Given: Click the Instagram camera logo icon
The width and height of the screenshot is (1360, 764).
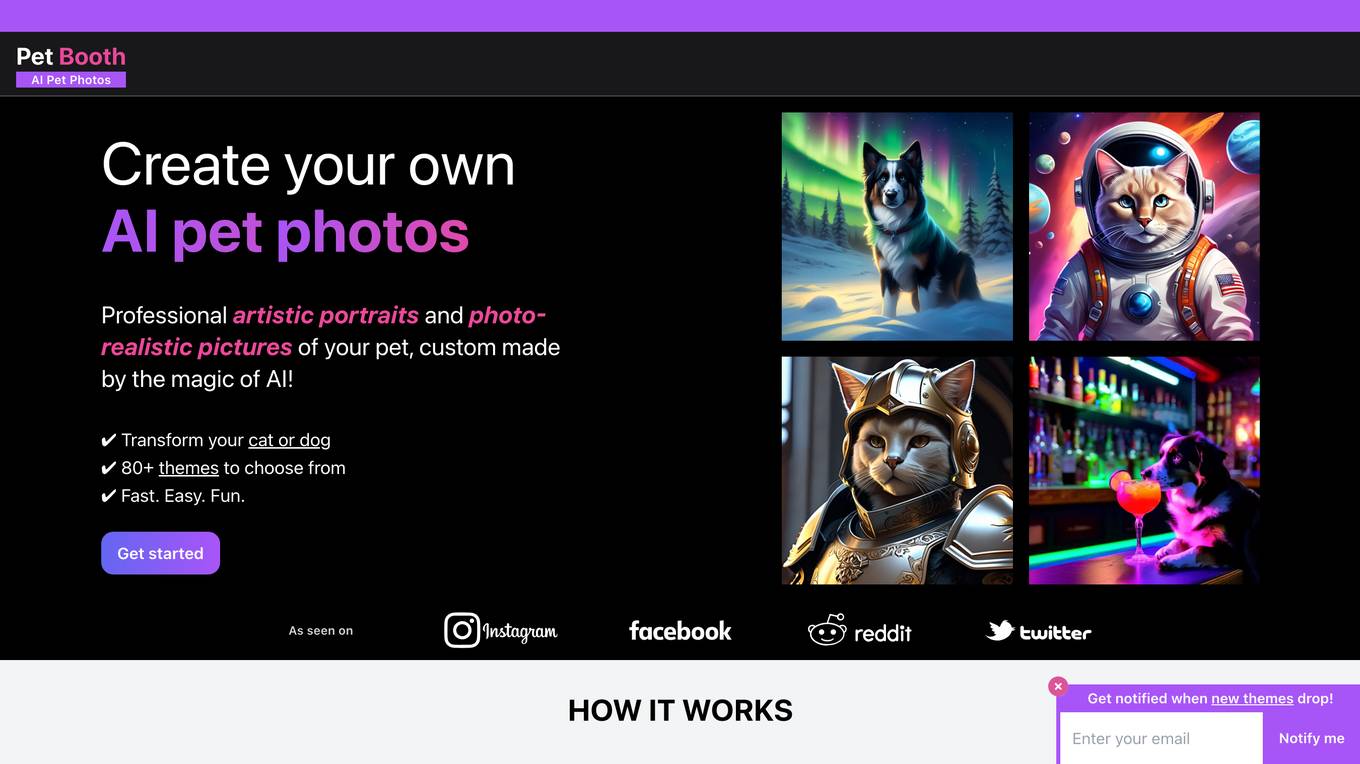Looking at the screenshot, I should click(x=462, y=630).
